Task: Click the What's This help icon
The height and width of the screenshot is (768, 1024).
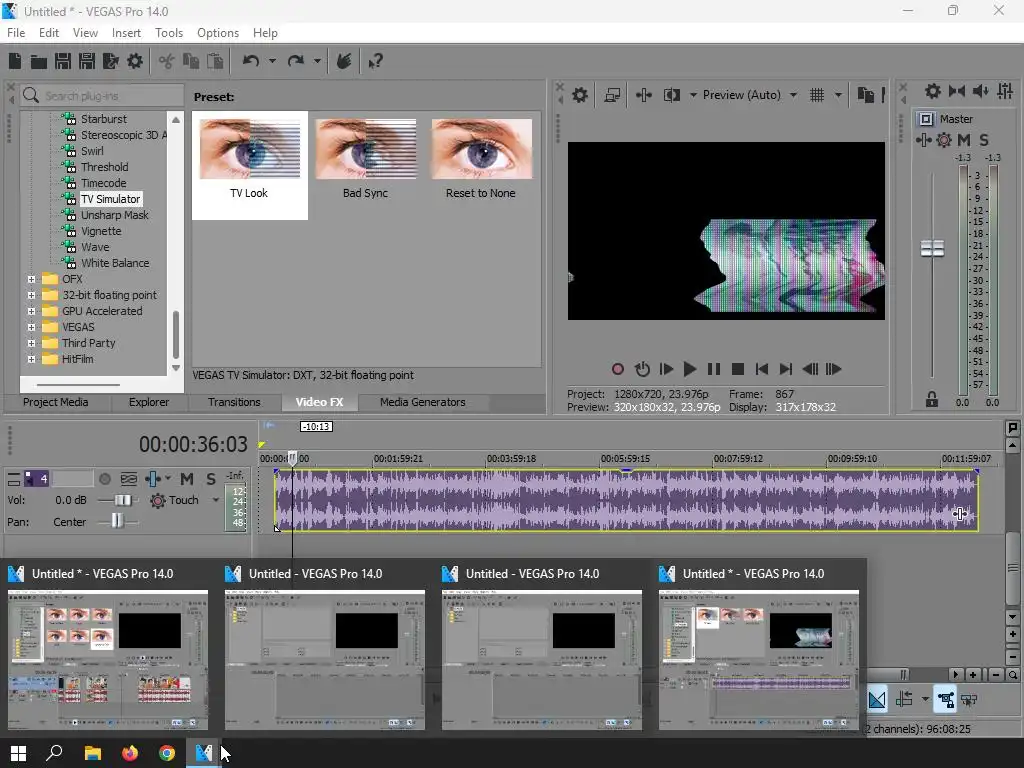Action: coord(375,61)
